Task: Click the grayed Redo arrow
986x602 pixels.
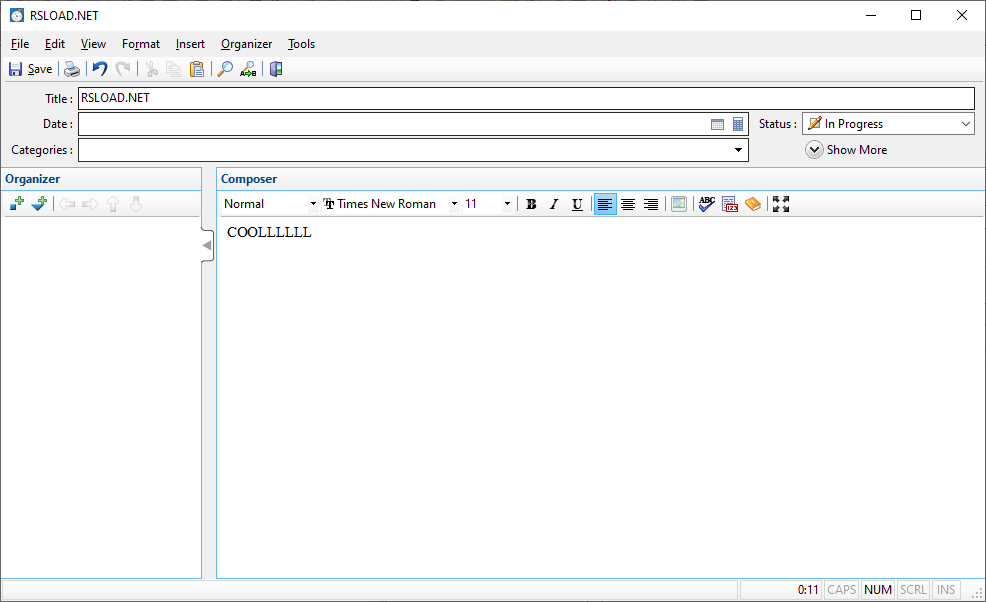Action: [x=123, y=69]
